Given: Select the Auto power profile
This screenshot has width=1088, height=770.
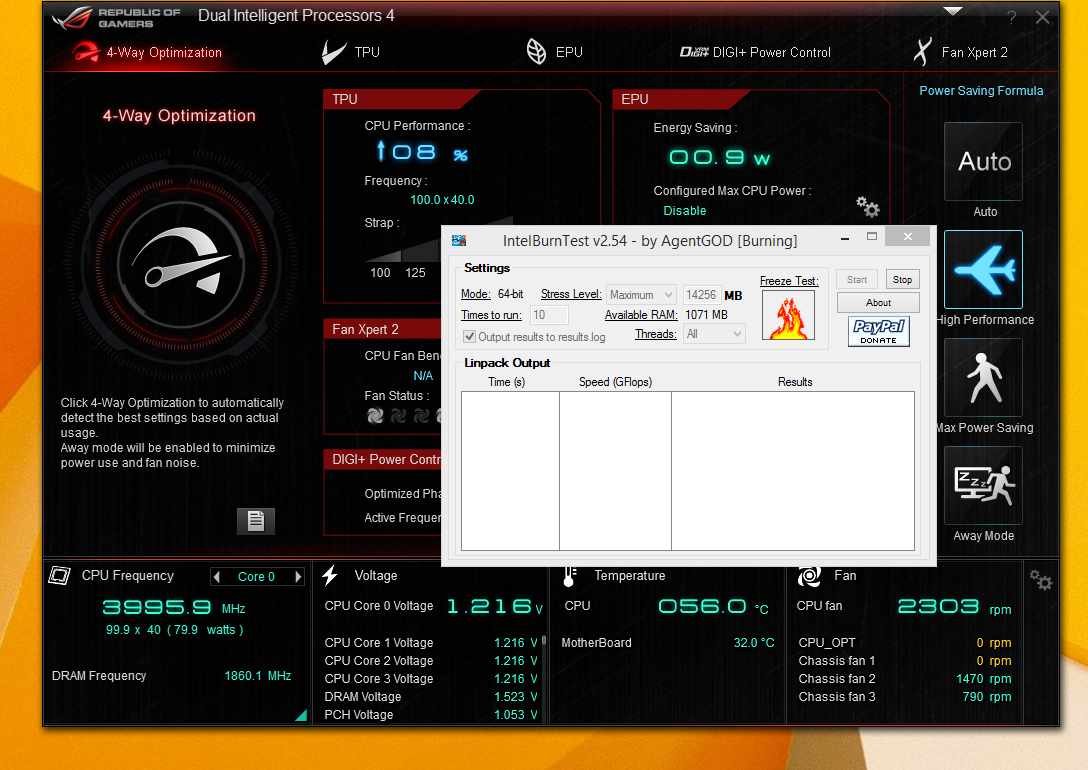Looking at the screenshot, I should (x=983, y=162).
